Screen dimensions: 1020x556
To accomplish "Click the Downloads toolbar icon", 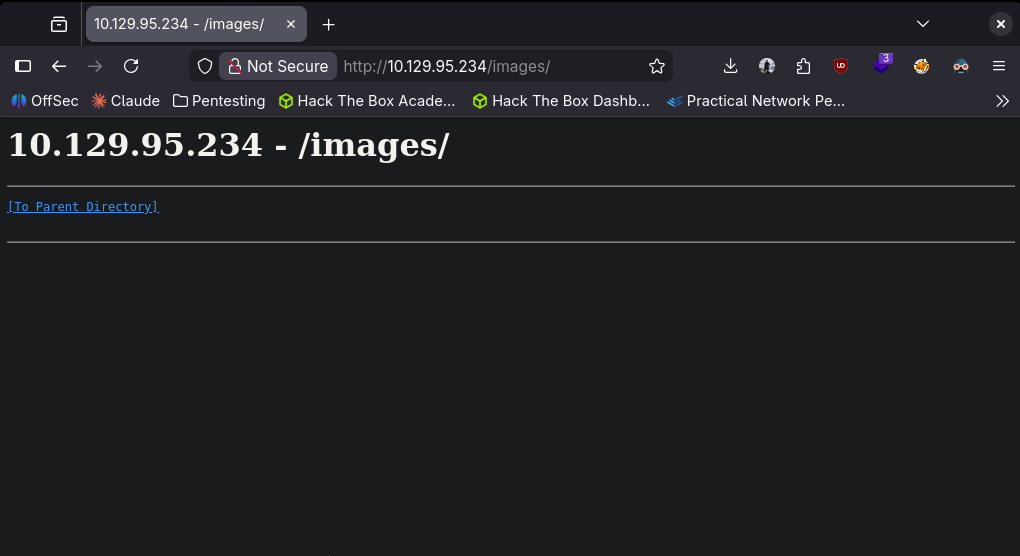I will coord(730,66).
